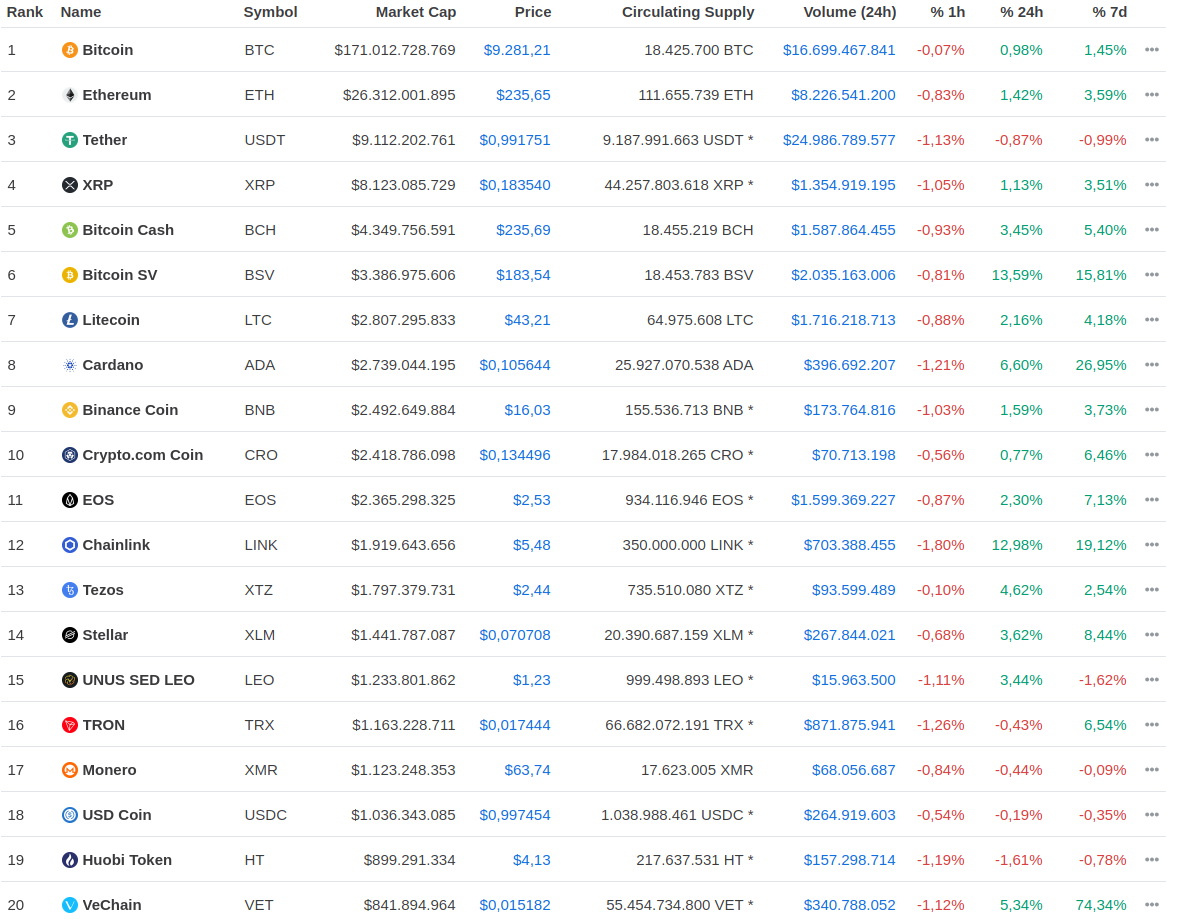Screen dimensions: 1183x923
Task: Open the more-options dots for Litecoin row
Action: pos(1151,320)
